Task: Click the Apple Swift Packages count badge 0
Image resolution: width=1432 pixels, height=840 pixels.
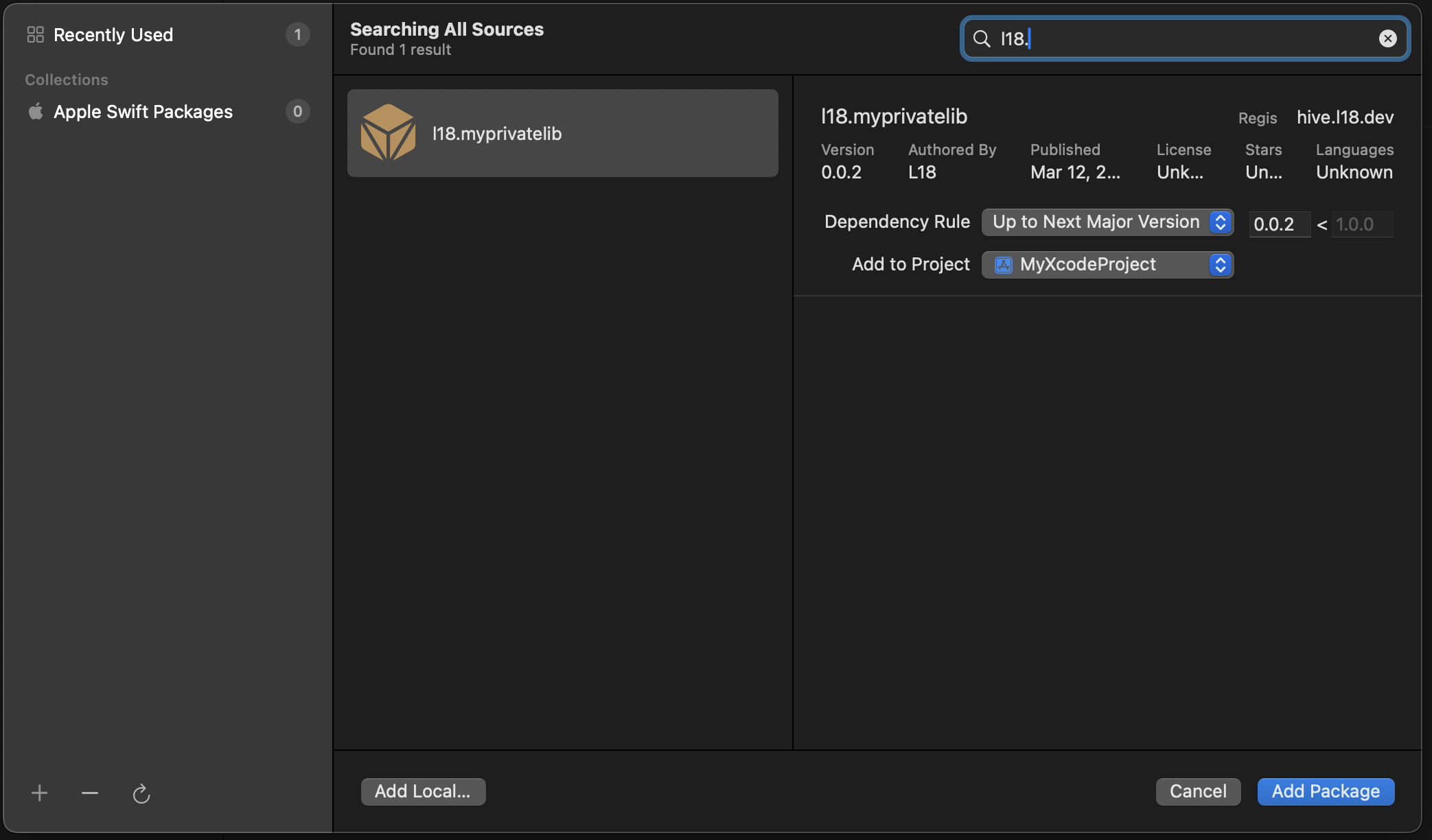Action: click(x=297, y=111)
